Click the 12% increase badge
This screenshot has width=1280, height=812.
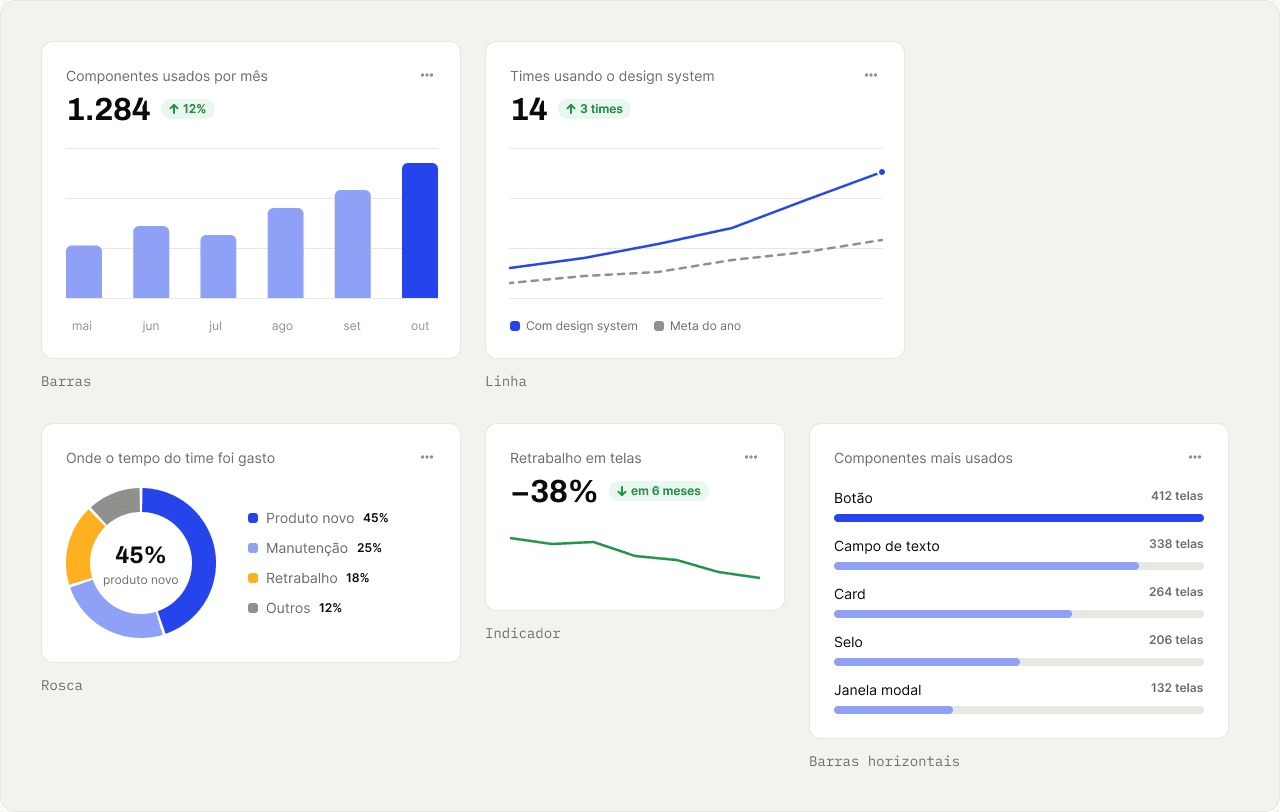tap(188, 109)
